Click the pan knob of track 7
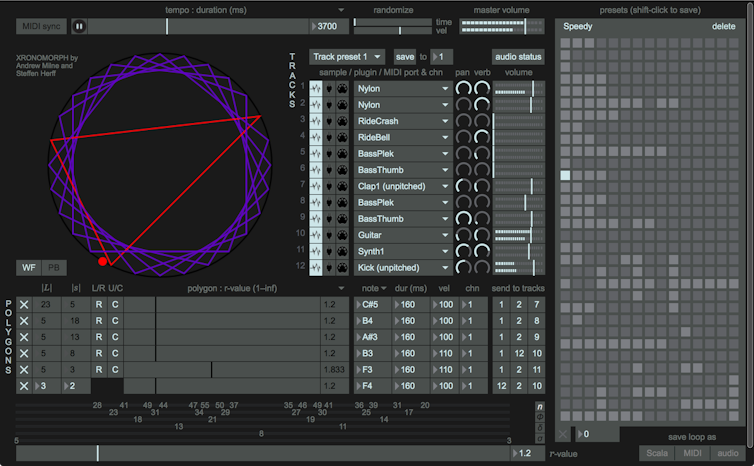The image size is (754, 466). click(464, 186)
